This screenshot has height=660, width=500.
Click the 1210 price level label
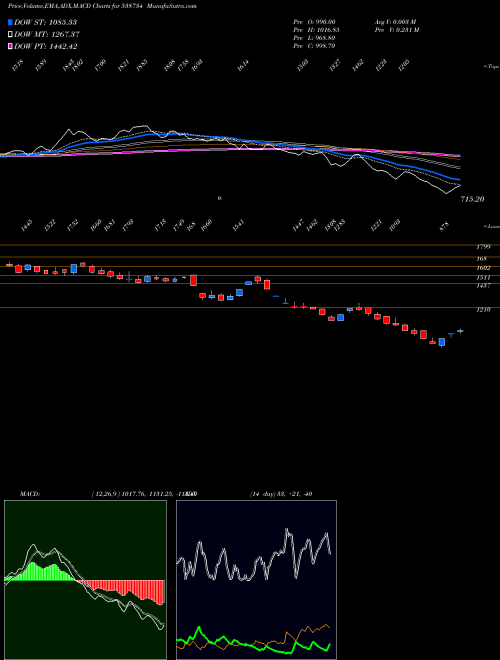pyautogui.click(x=484, y=310)
